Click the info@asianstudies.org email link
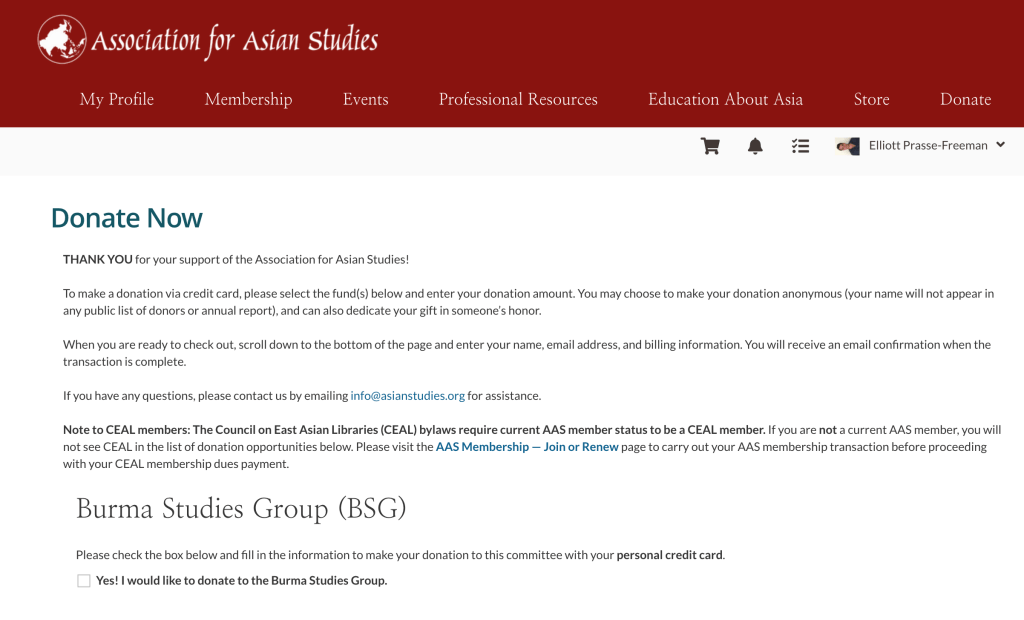The height and width of the screenshot is (620, 1024). (407, 396)
